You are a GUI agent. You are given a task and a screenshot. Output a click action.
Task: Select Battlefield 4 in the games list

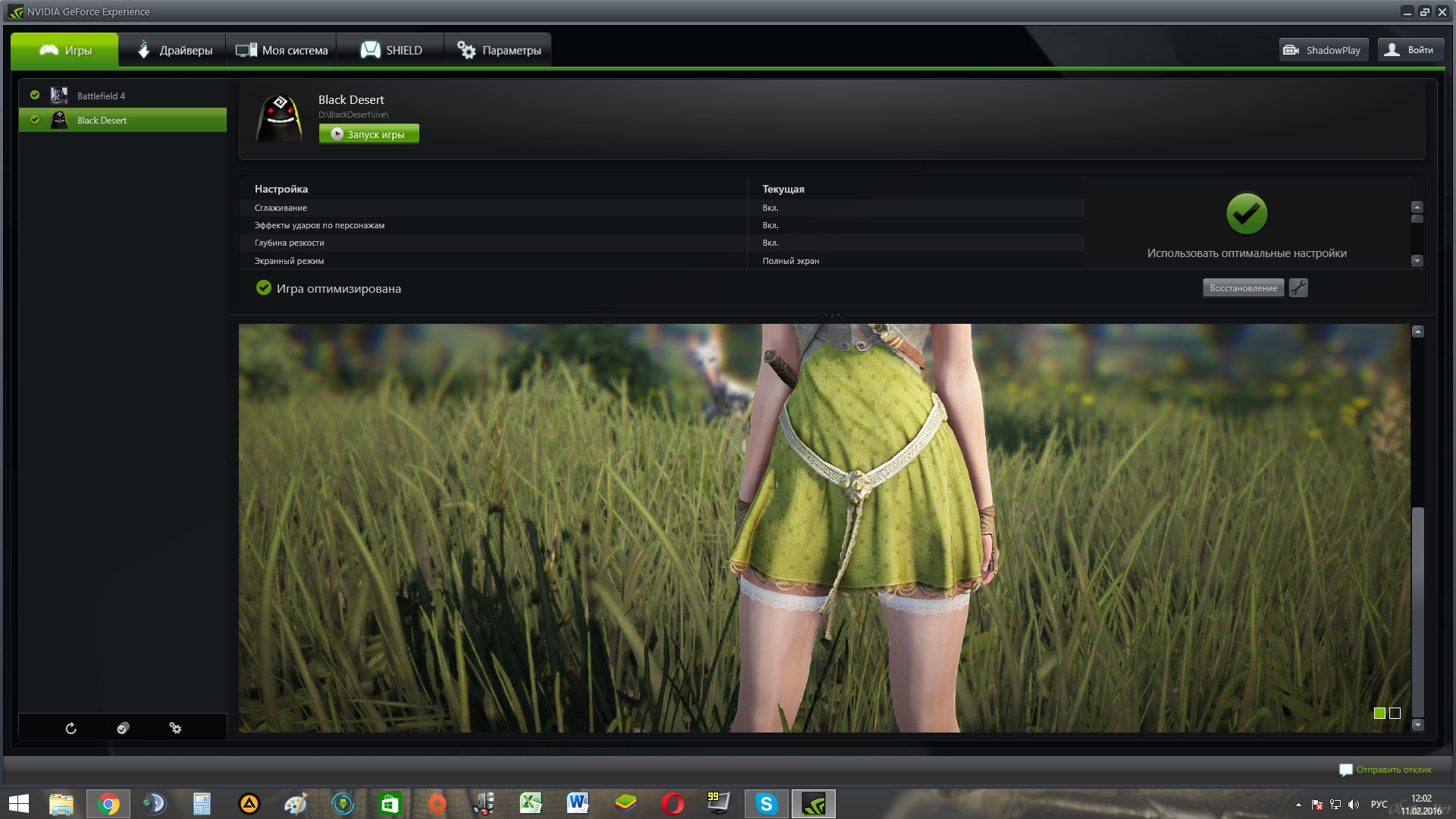tap(123, 96)
